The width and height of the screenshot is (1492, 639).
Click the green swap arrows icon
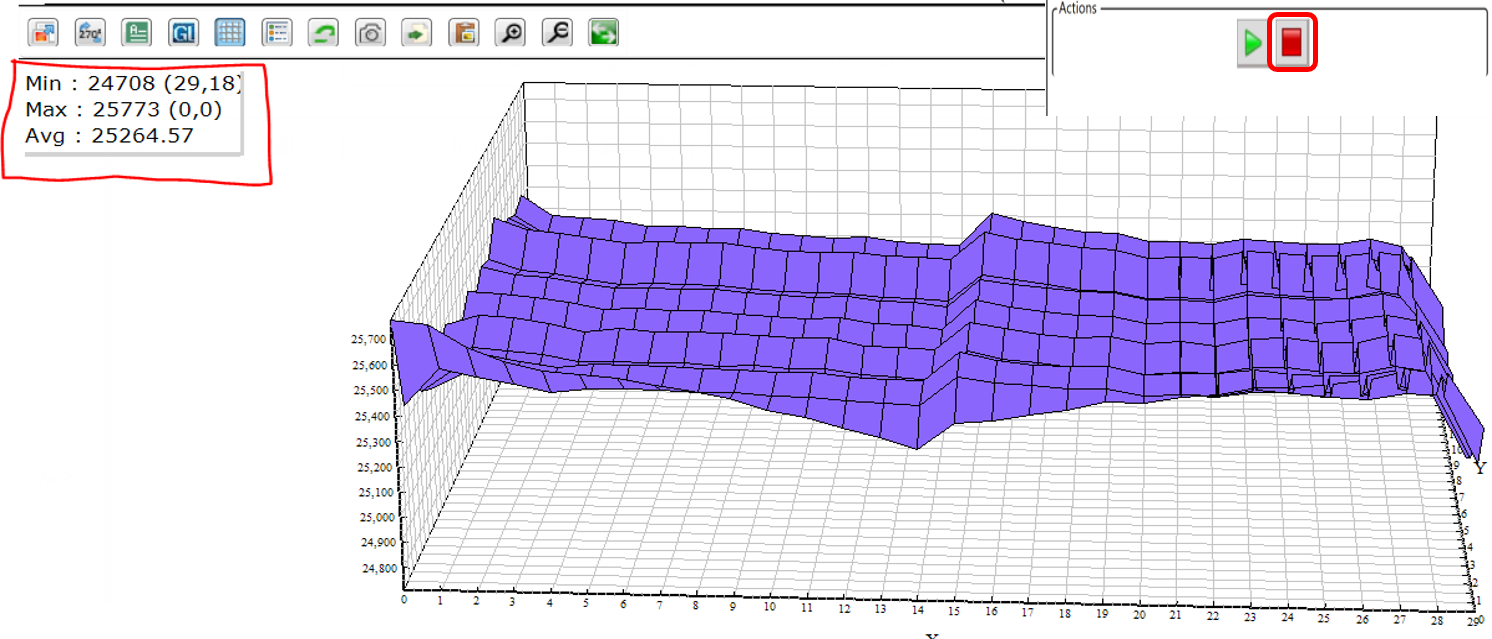coord(603,32)
